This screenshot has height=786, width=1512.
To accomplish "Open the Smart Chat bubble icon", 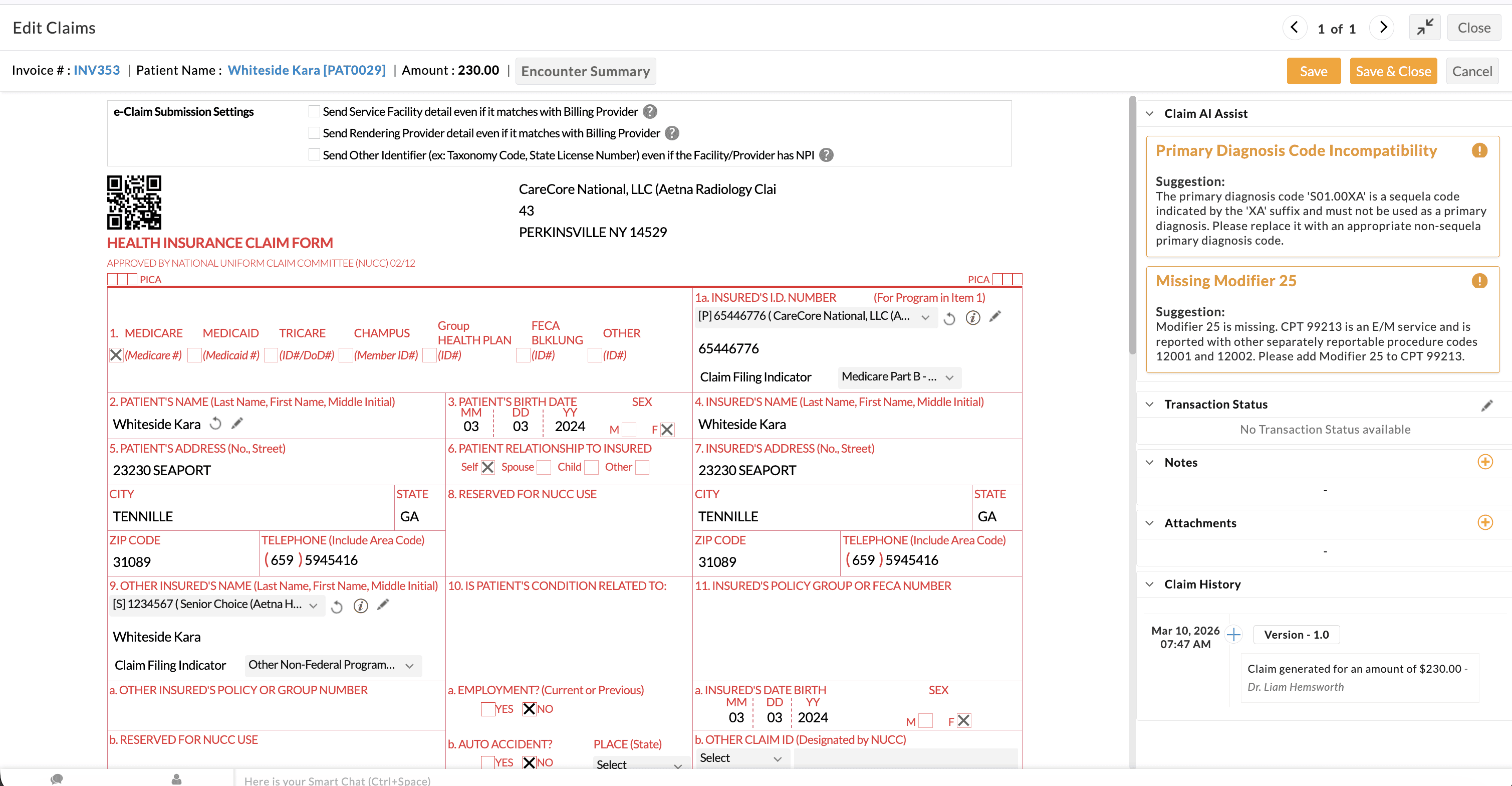I will click(x=56, y=779).
